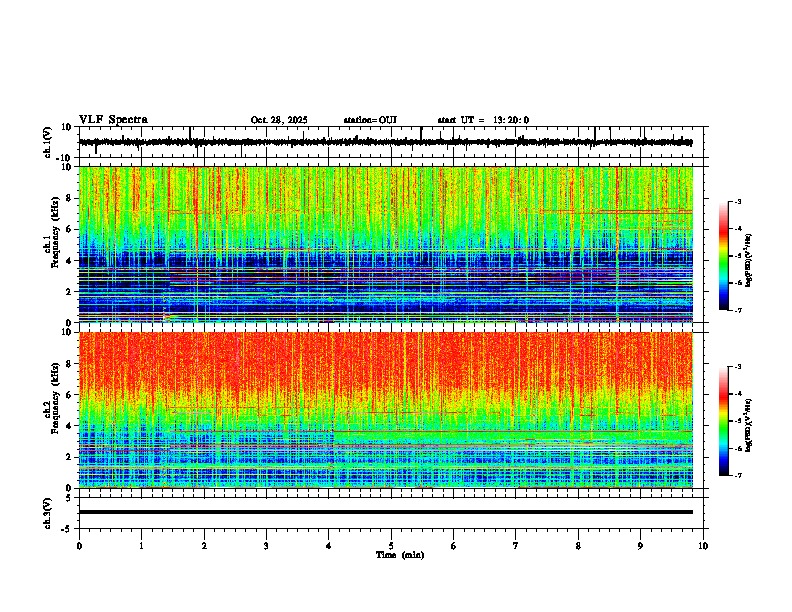792x612 pixels.
Task: Click the ch.1 voltage waveform trace panel
Action: [x=393, y=142]
